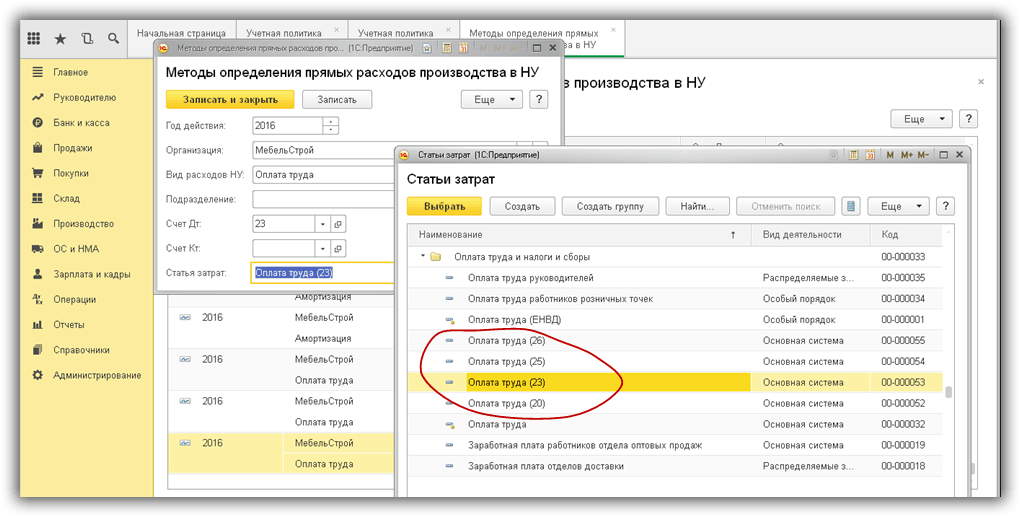Image resolution: width=1021 pixels, height=517 pixels.
Task: Sort by the Наименование column header
Action: [579, 234]
